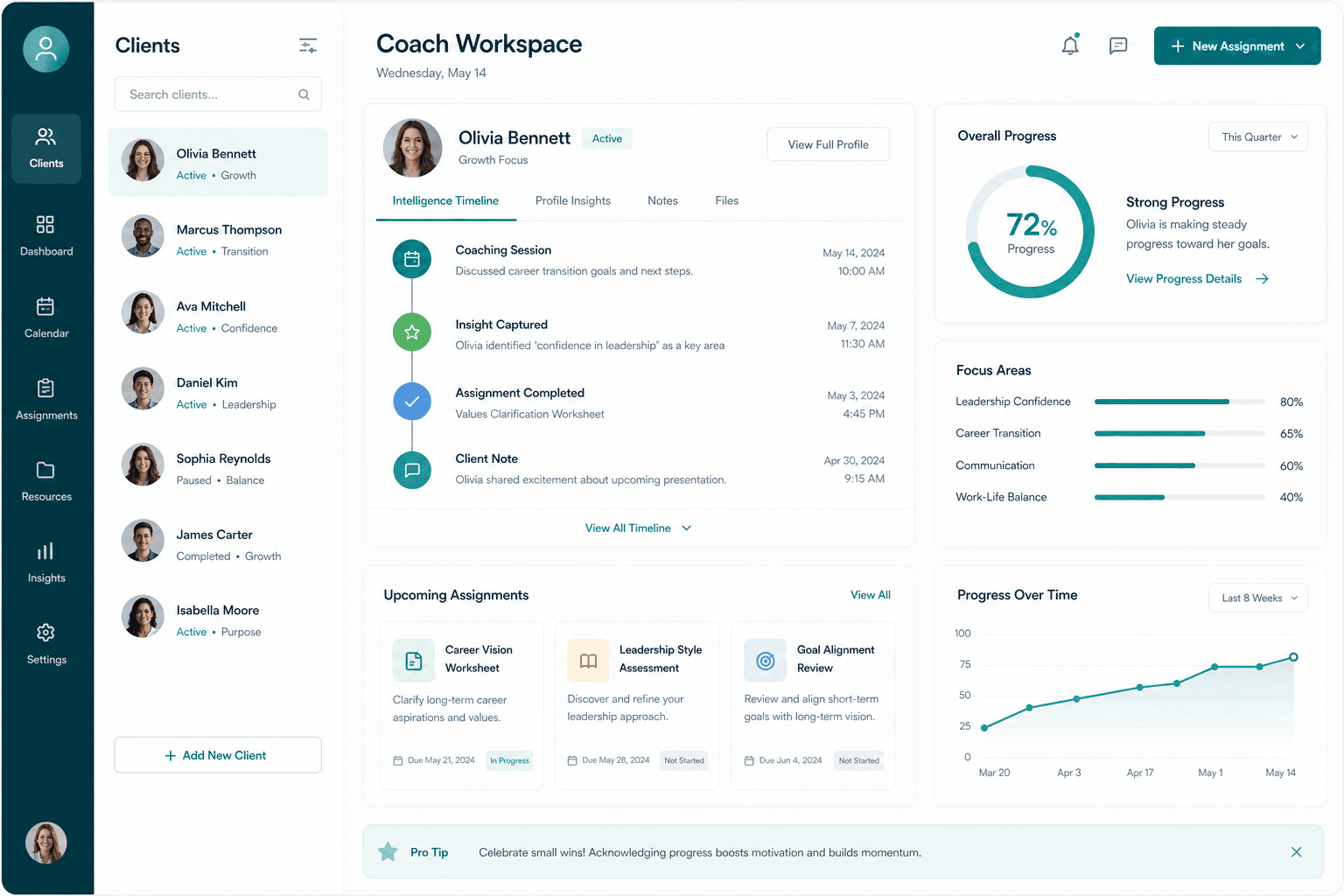Click In Progress status on Career Vision

509,761
